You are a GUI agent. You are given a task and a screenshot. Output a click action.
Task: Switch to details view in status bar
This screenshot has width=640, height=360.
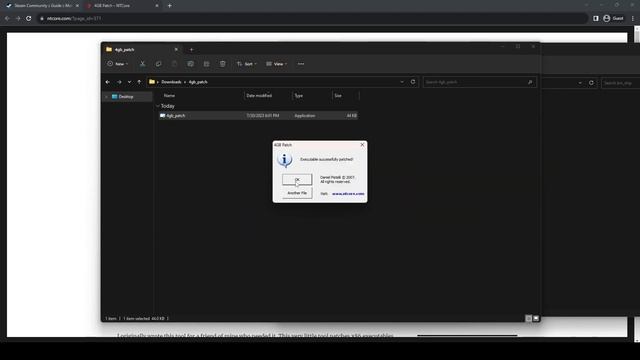(x=529, y=318)
